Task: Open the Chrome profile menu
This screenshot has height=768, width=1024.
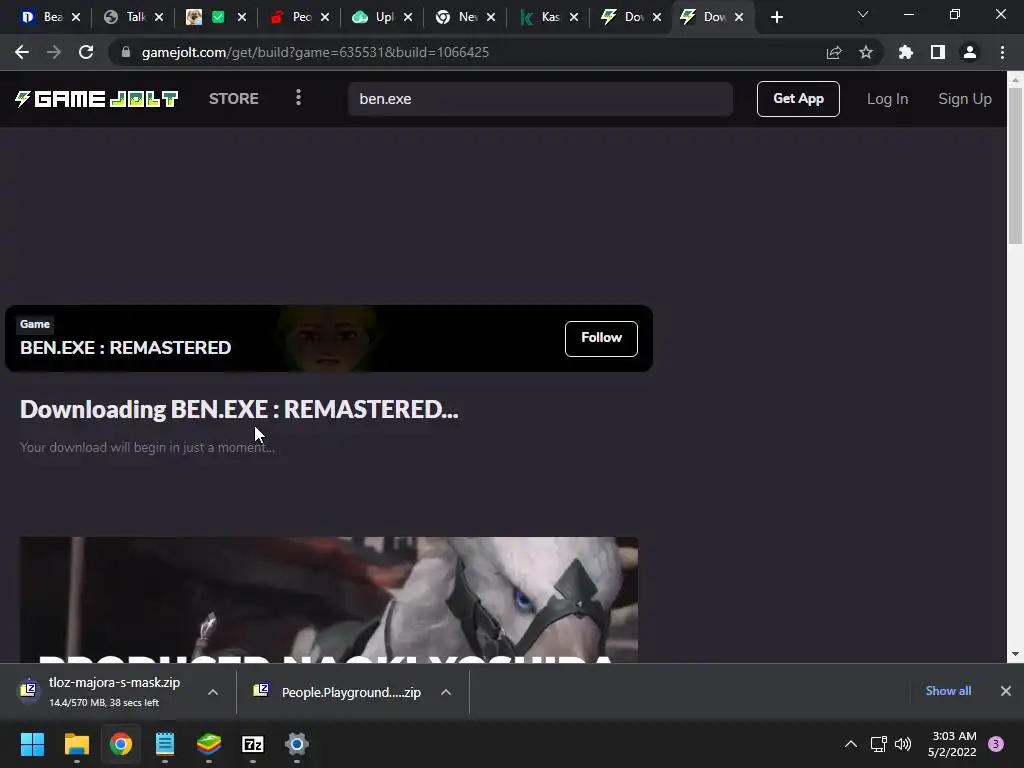Action: 970,52
